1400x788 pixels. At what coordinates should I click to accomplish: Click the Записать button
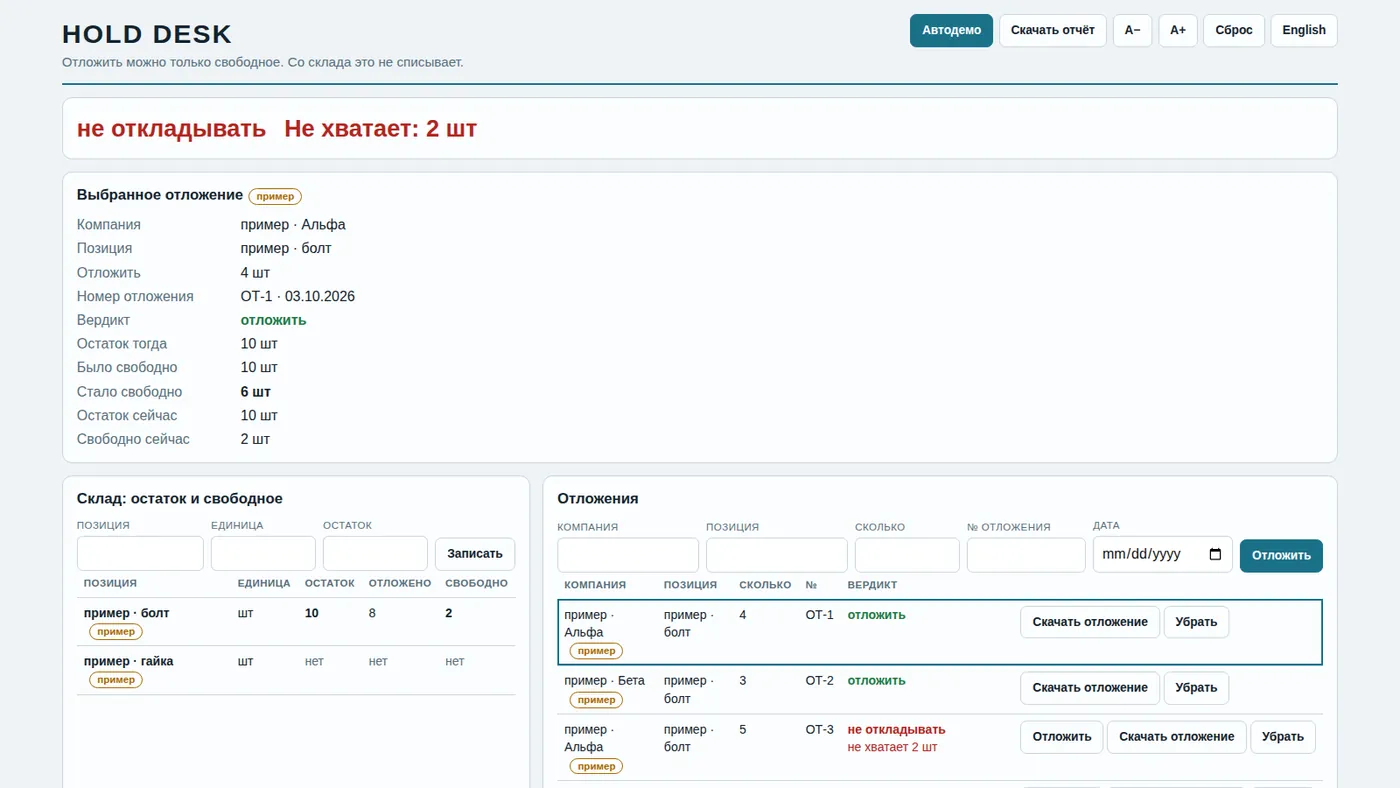click(475, 554)
